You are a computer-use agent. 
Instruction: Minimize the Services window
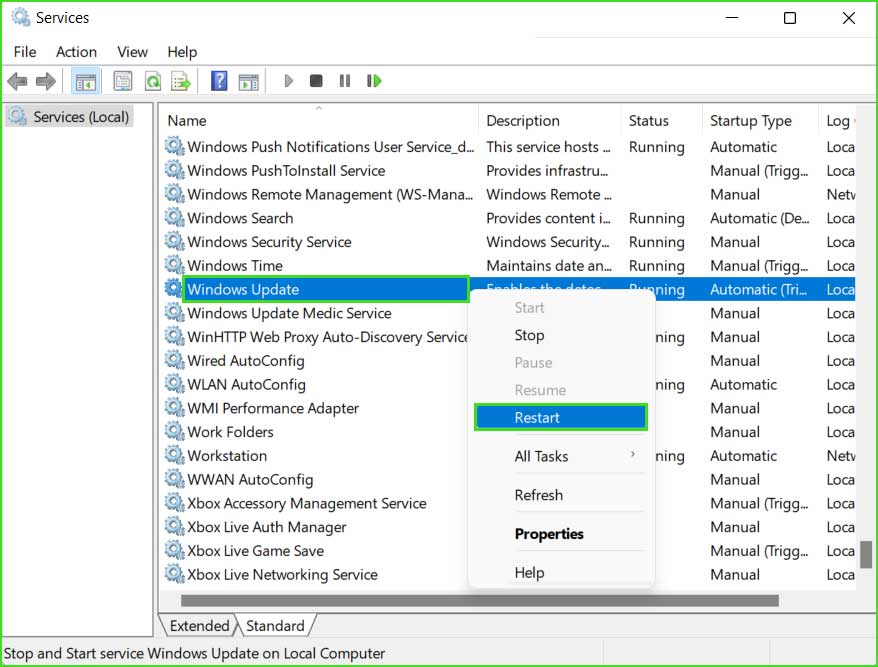[731, 18]
